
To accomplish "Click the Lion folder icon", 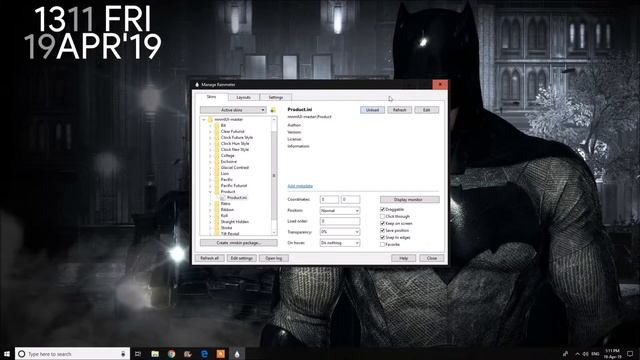I will click(x=217, y=173).
